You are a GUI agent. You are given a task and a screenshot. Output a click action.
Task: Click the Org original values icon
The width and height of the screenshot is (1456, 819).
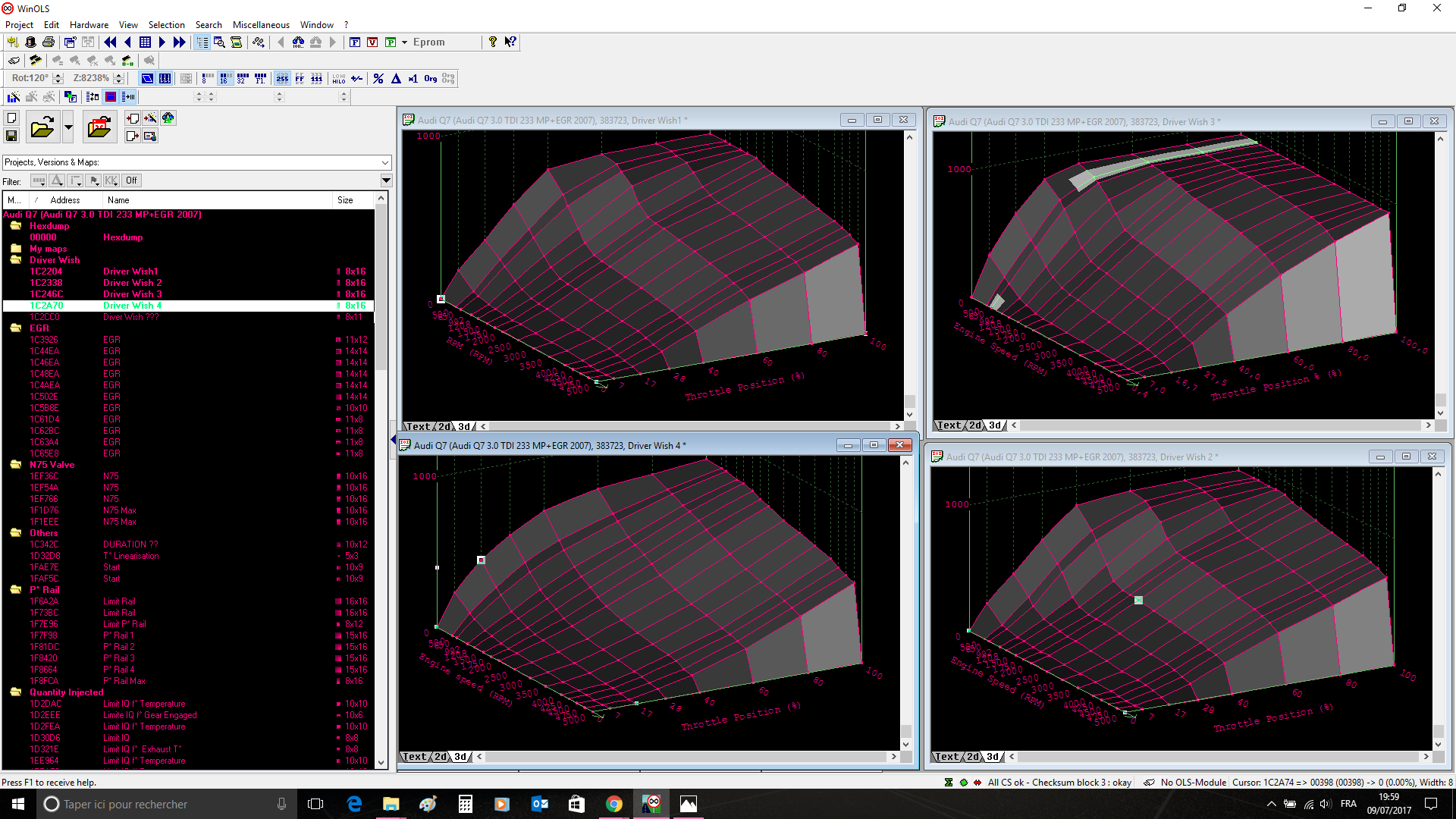pos(430,78)
